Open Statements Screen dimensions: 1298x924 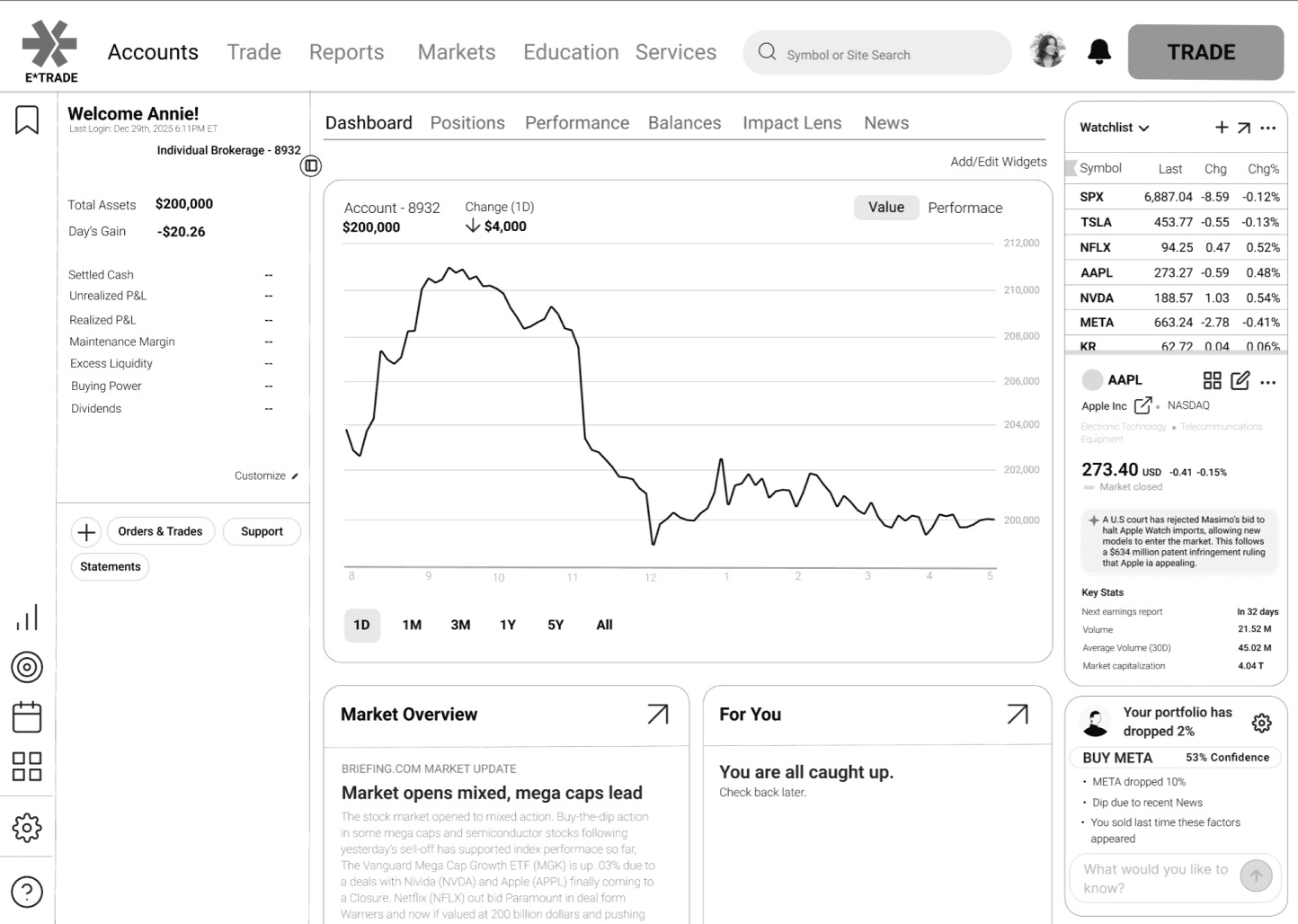111,567
